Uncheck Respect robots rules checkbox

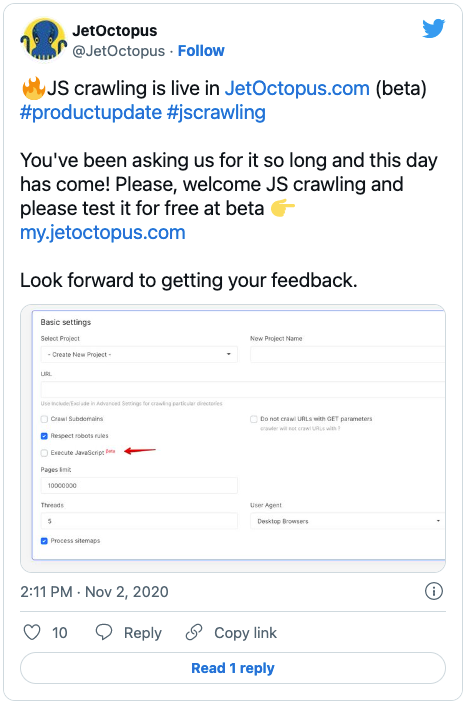coord(44,436)
